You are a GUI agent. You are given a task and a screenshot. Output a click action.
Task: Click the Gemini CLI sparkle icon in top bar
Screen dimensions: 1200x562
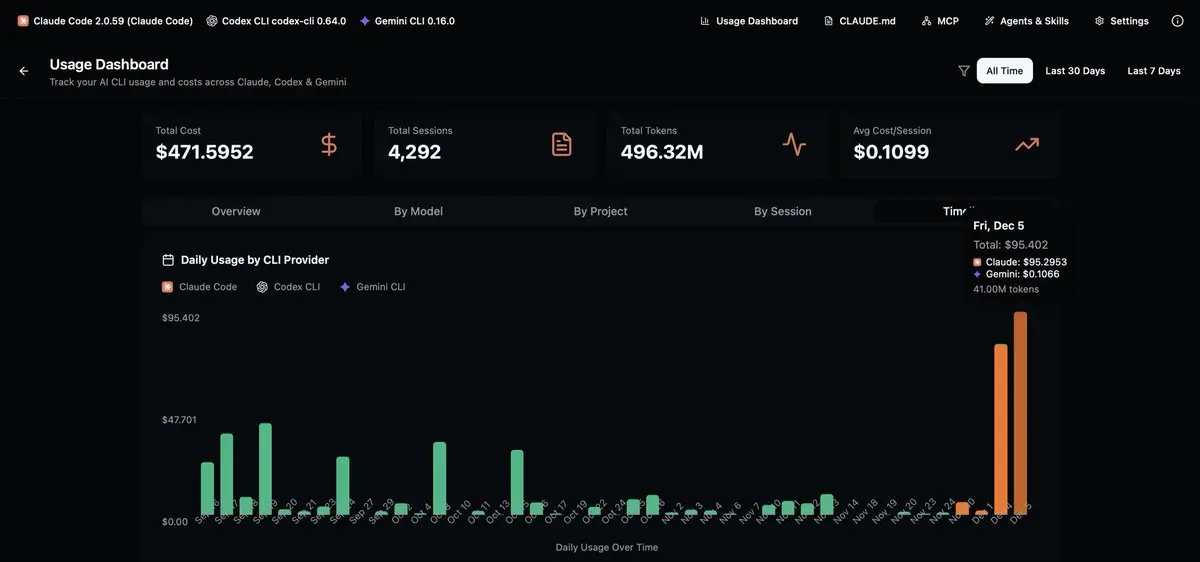click(x=365, y=20)
